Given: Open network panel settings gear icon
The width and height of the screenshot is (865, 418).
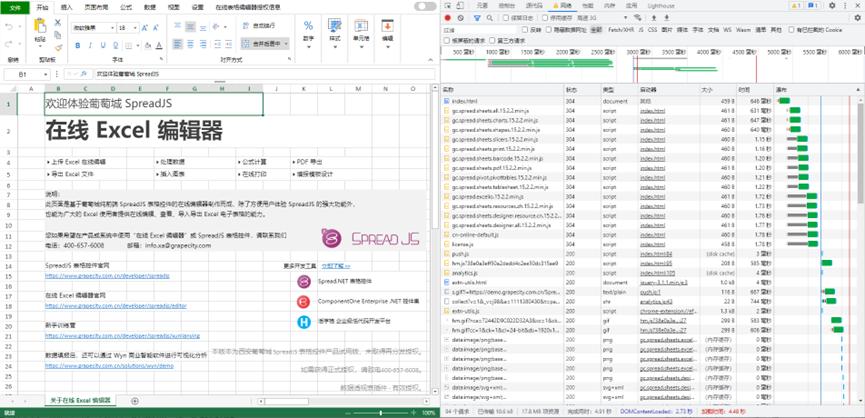Looking at the screenshot, I should [x=857, y=18].
